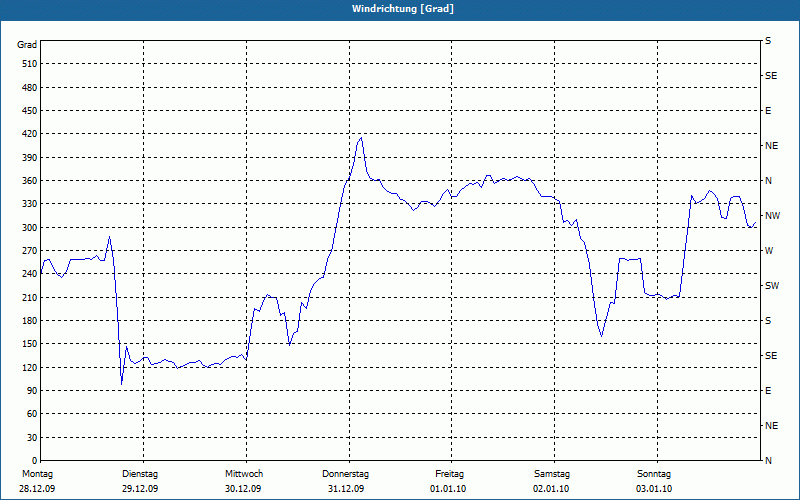Click the Montag day label
Screen dimensions: 800x500
click(37, 474)
